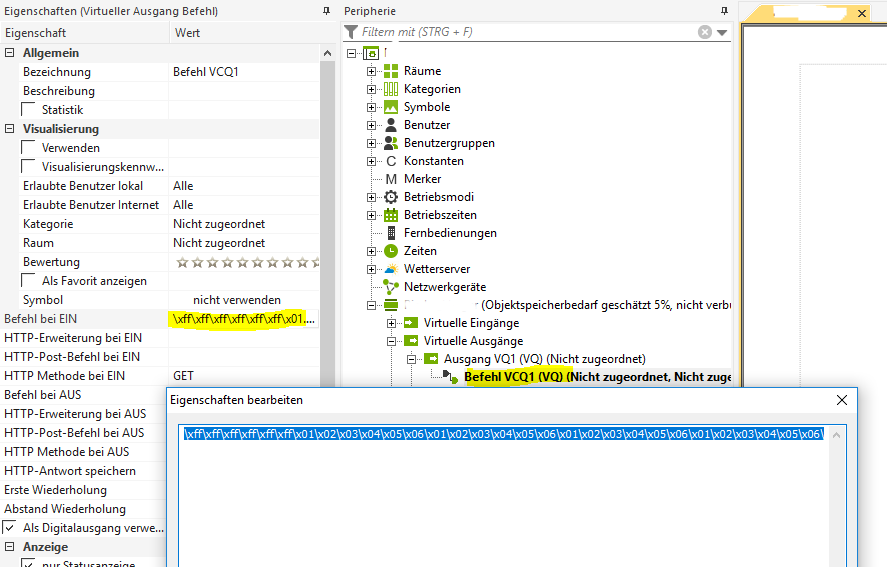Close the yellow document tab

point(862,13)
